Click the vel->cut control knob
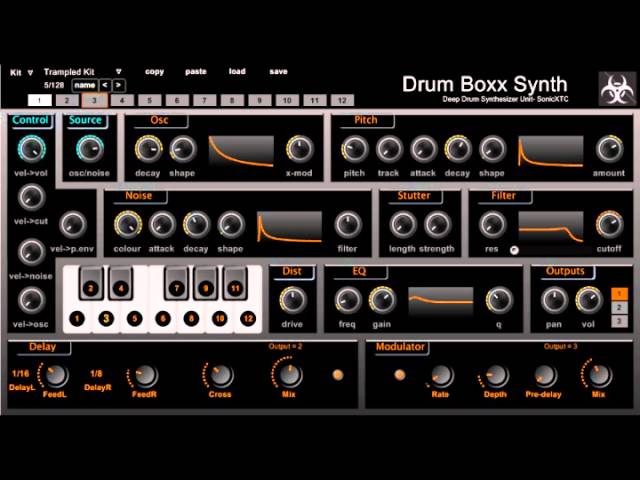 click(31, 197)
